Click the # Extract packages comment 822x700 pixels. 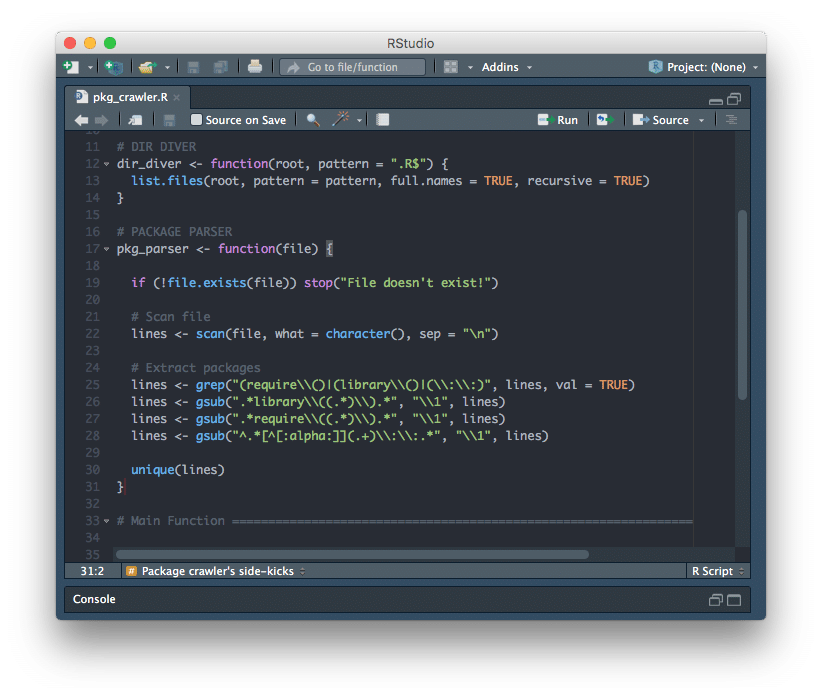pos(196,368)
